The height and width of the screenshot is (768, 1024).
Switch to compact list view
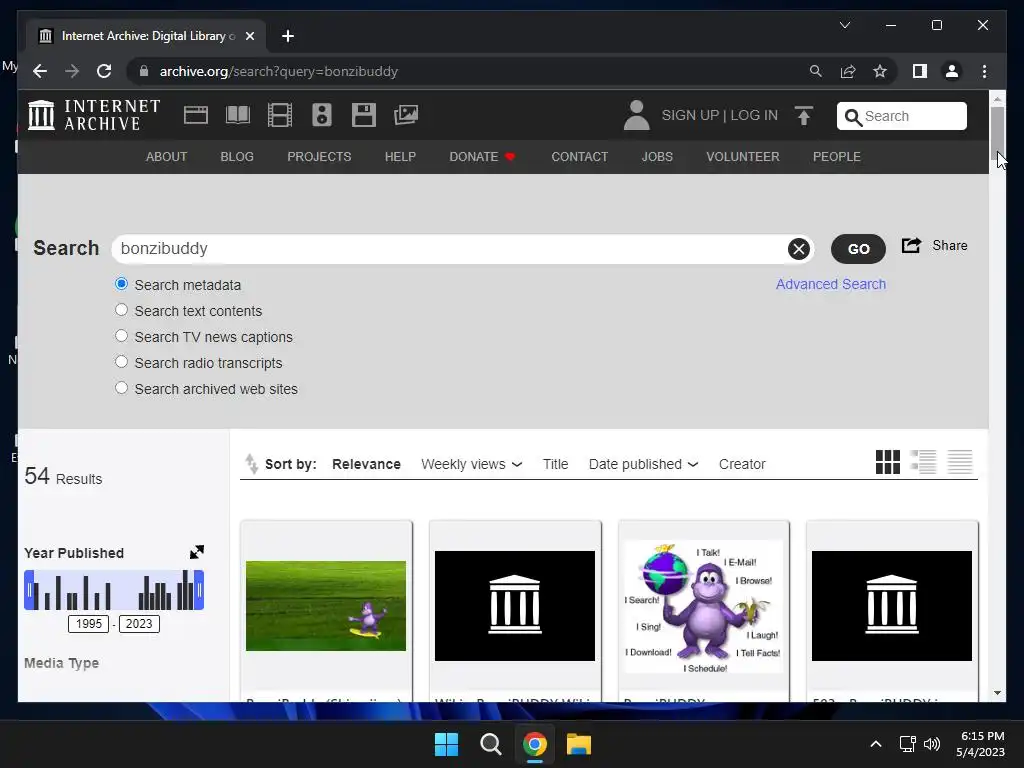960,462
